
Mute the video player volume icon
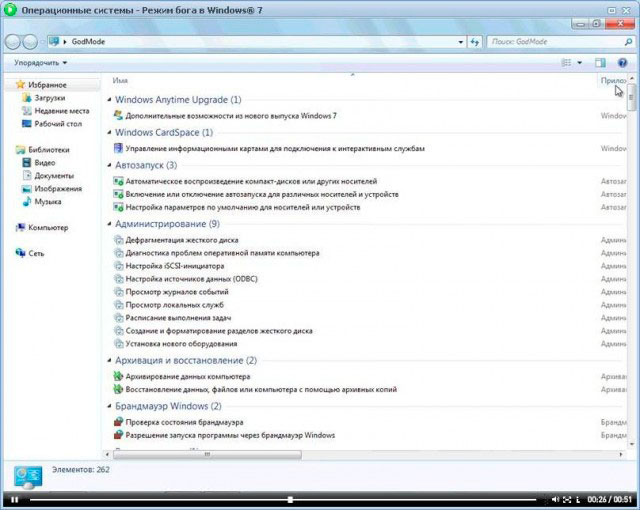click(556, 499)
